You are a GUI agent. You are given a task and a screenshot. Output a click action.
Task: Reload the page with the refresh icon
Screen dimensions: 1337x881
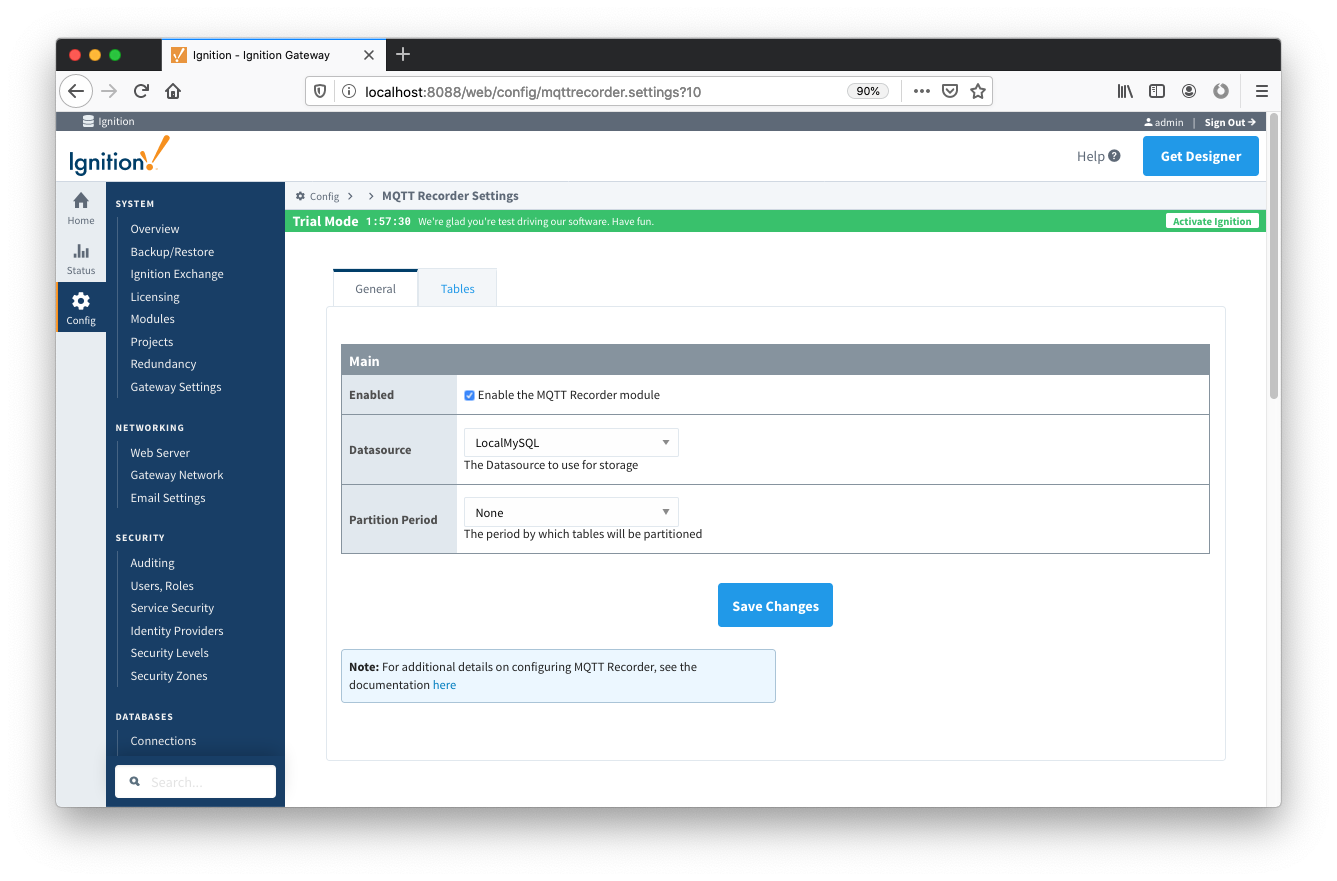(x=141, y=91)
